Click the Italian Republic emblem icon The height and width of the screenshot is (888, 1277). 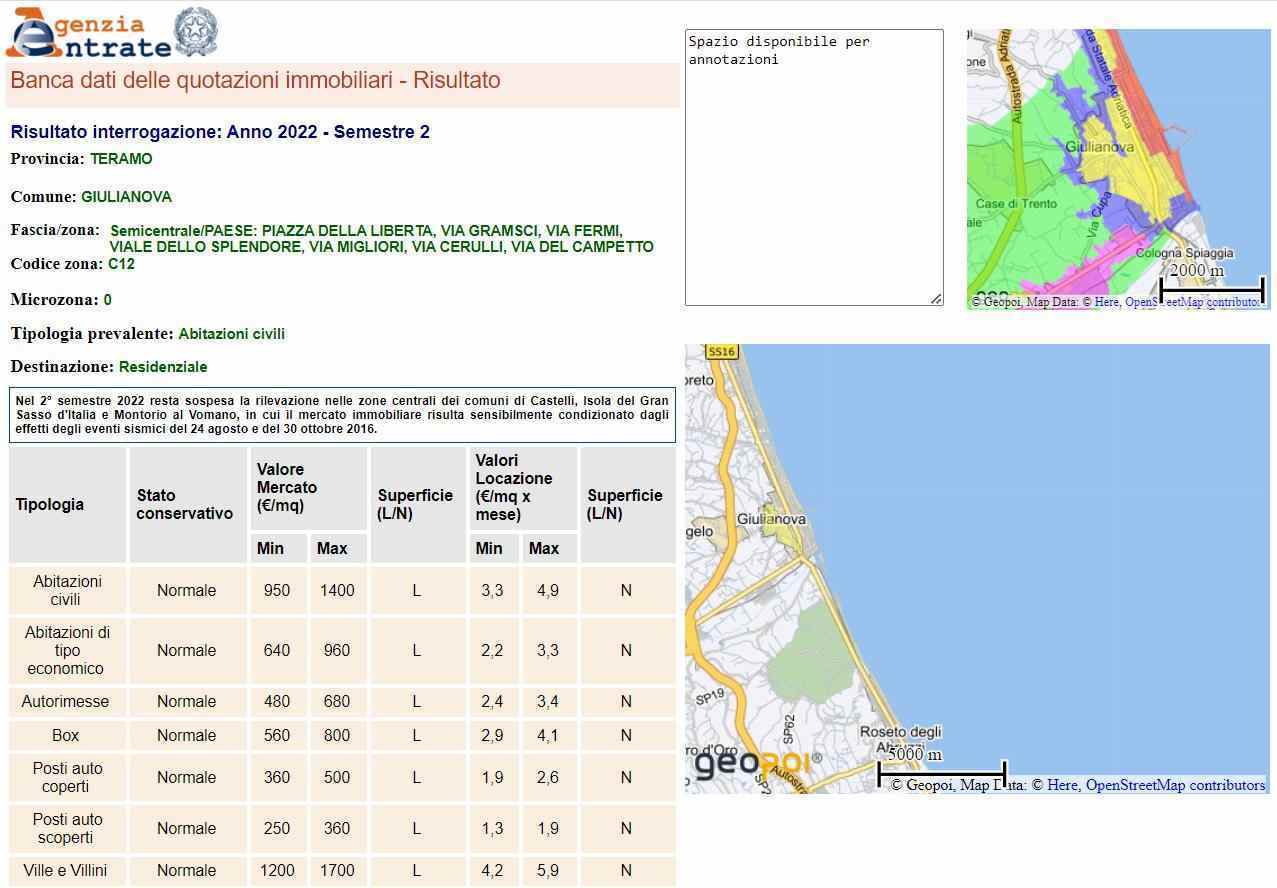tap(195, 32)
